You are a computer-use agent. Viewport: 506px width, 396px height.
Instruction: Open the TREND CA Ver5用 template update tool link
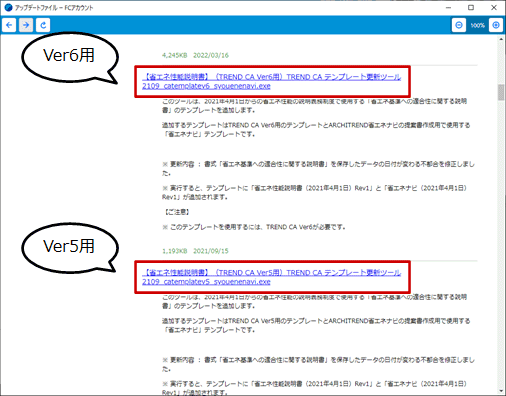click(271, 277)
